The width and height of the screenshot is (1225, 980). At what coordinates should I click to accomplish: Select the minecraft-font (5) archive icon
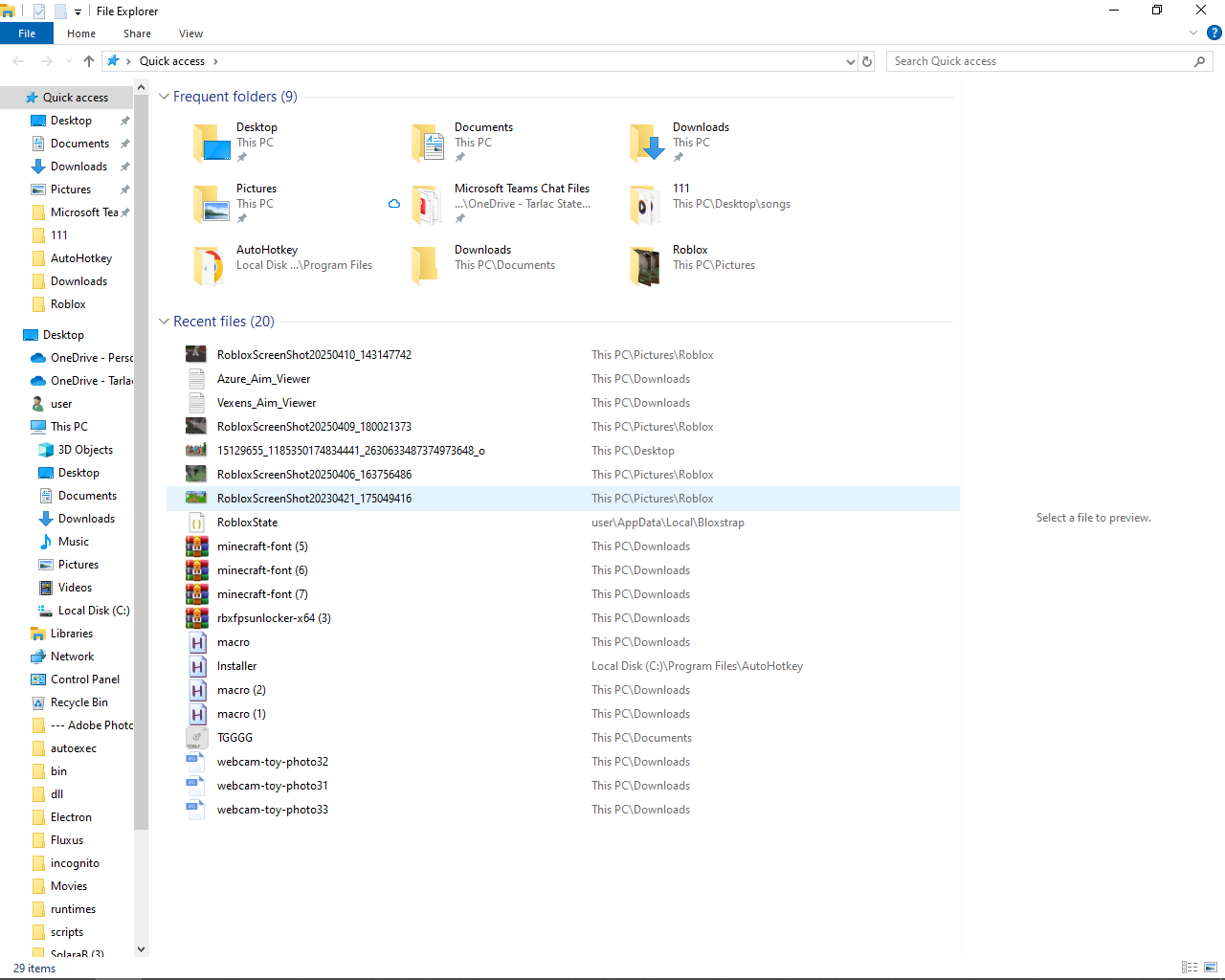196,546
